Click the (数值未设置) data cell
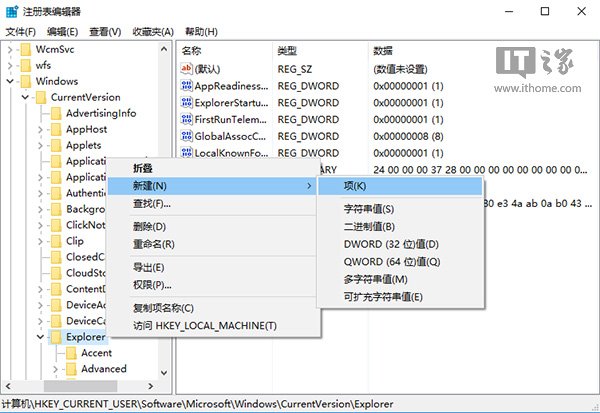 tap(400, 69)
